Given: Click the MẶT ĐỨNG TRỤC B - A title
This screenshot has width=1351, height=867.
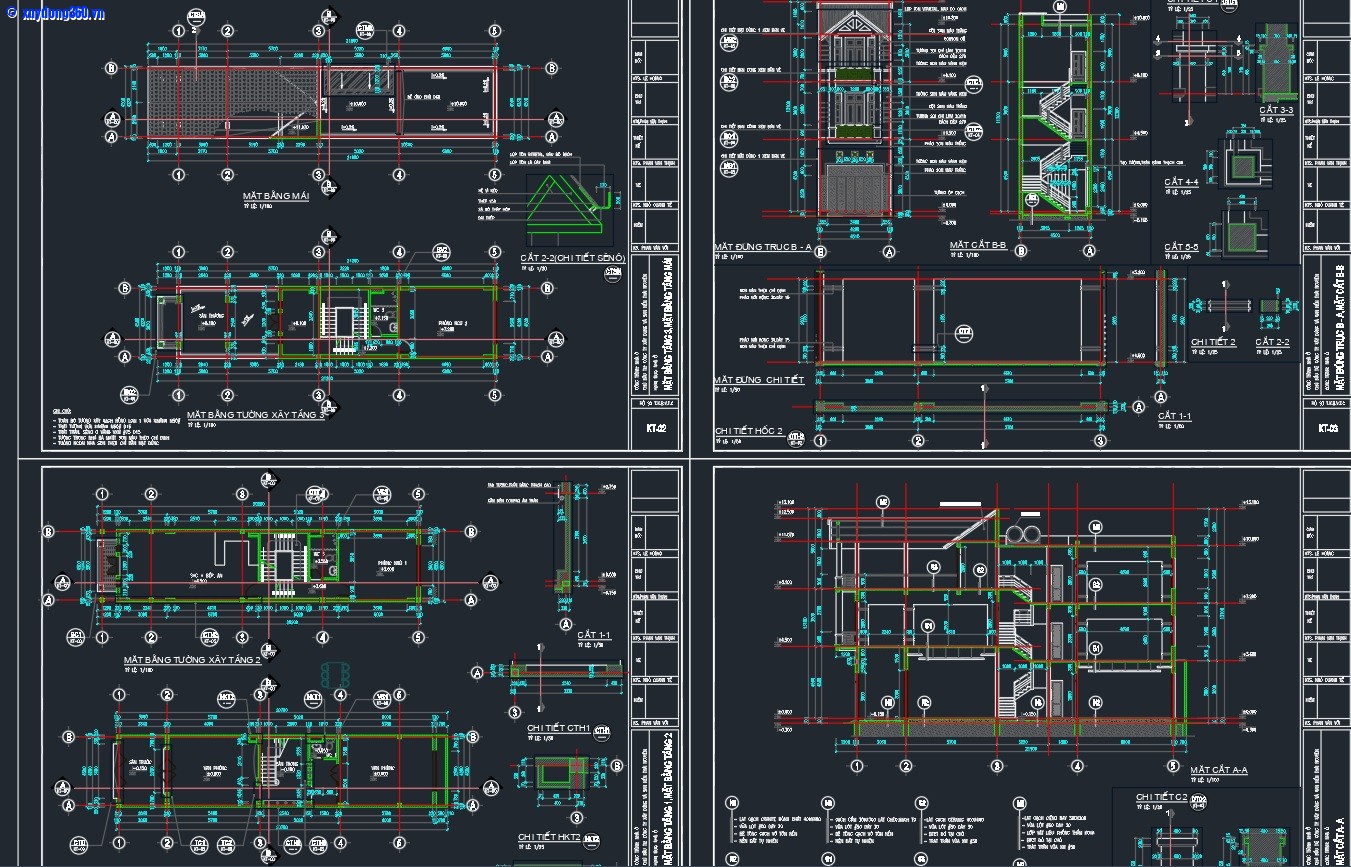Looking at the screenshot, I should [762, 246].
